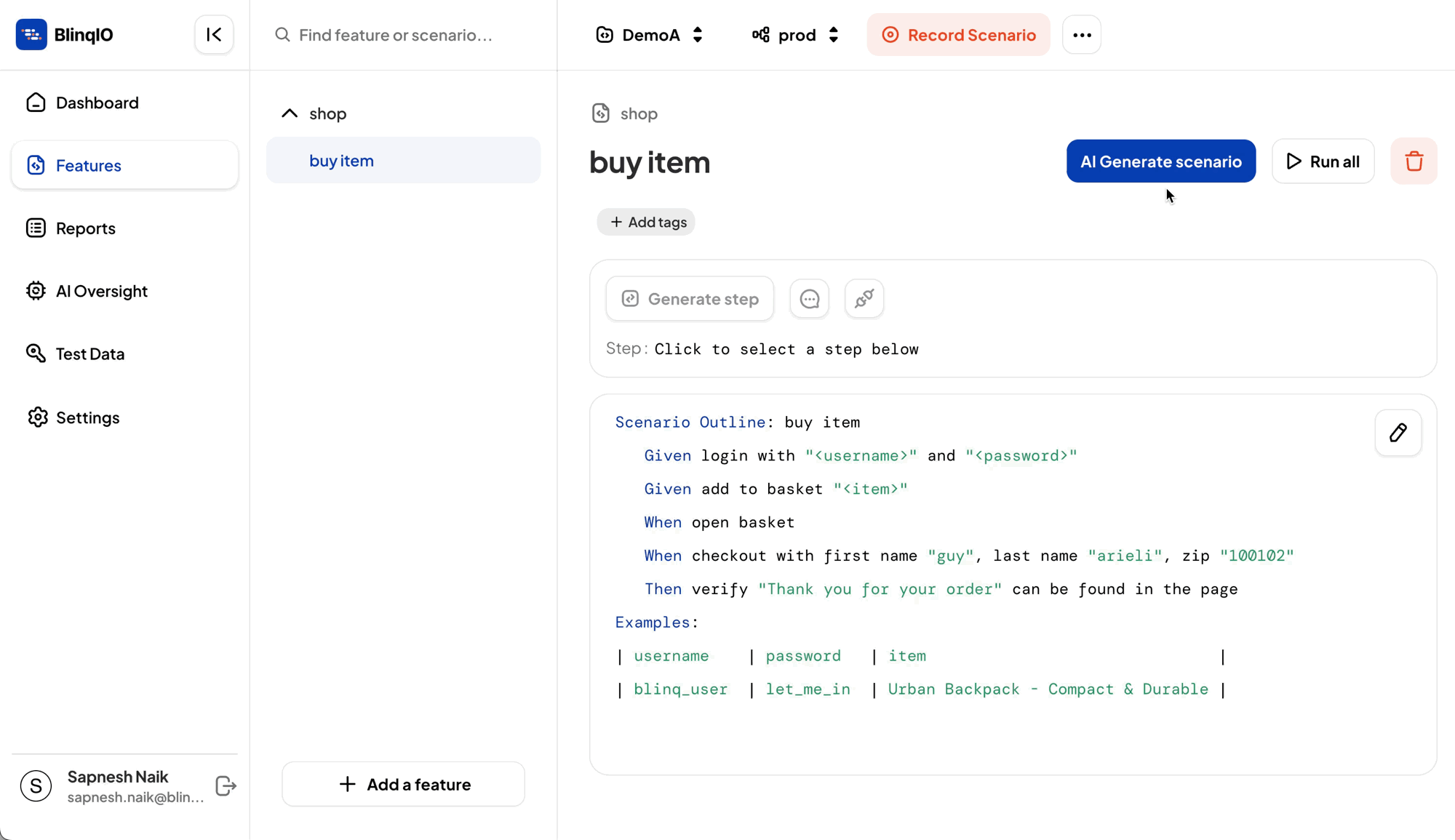The width and height of the screenshot is (1455, 840).
Task: Click the AI Generate scenario button
Action: pyautogui.click(x=1161, y=162)
